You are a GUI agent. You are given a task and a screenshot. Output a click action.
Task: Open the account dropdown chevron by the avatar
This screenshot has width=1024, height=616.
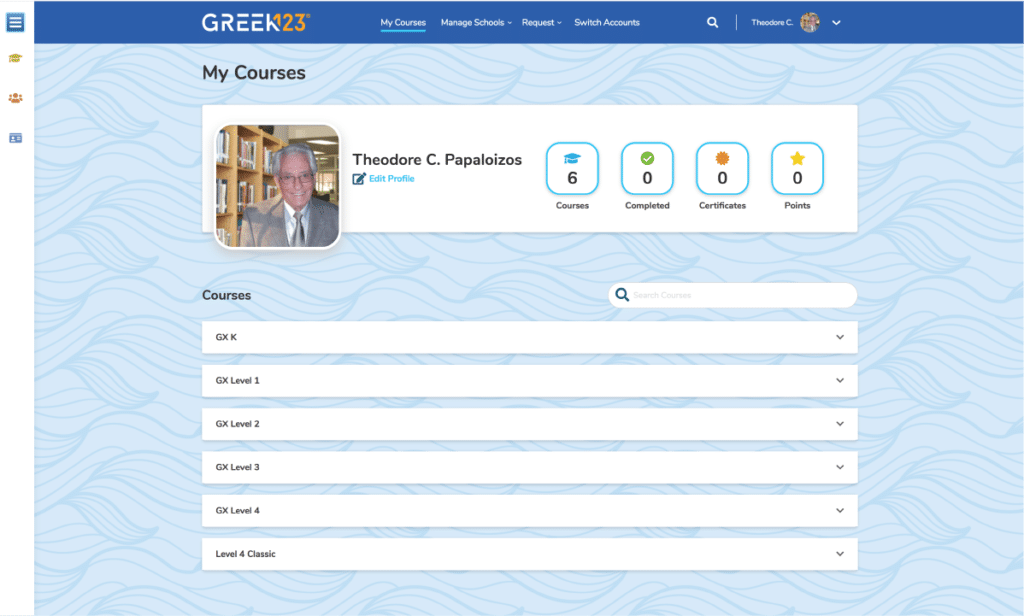tap(836, 23)
